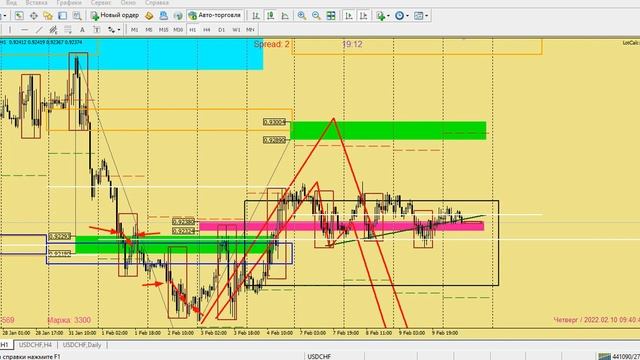Screen dimensions: 640x360
Task: Switch to D1 timeframe
Action: [x=221, y=30]
